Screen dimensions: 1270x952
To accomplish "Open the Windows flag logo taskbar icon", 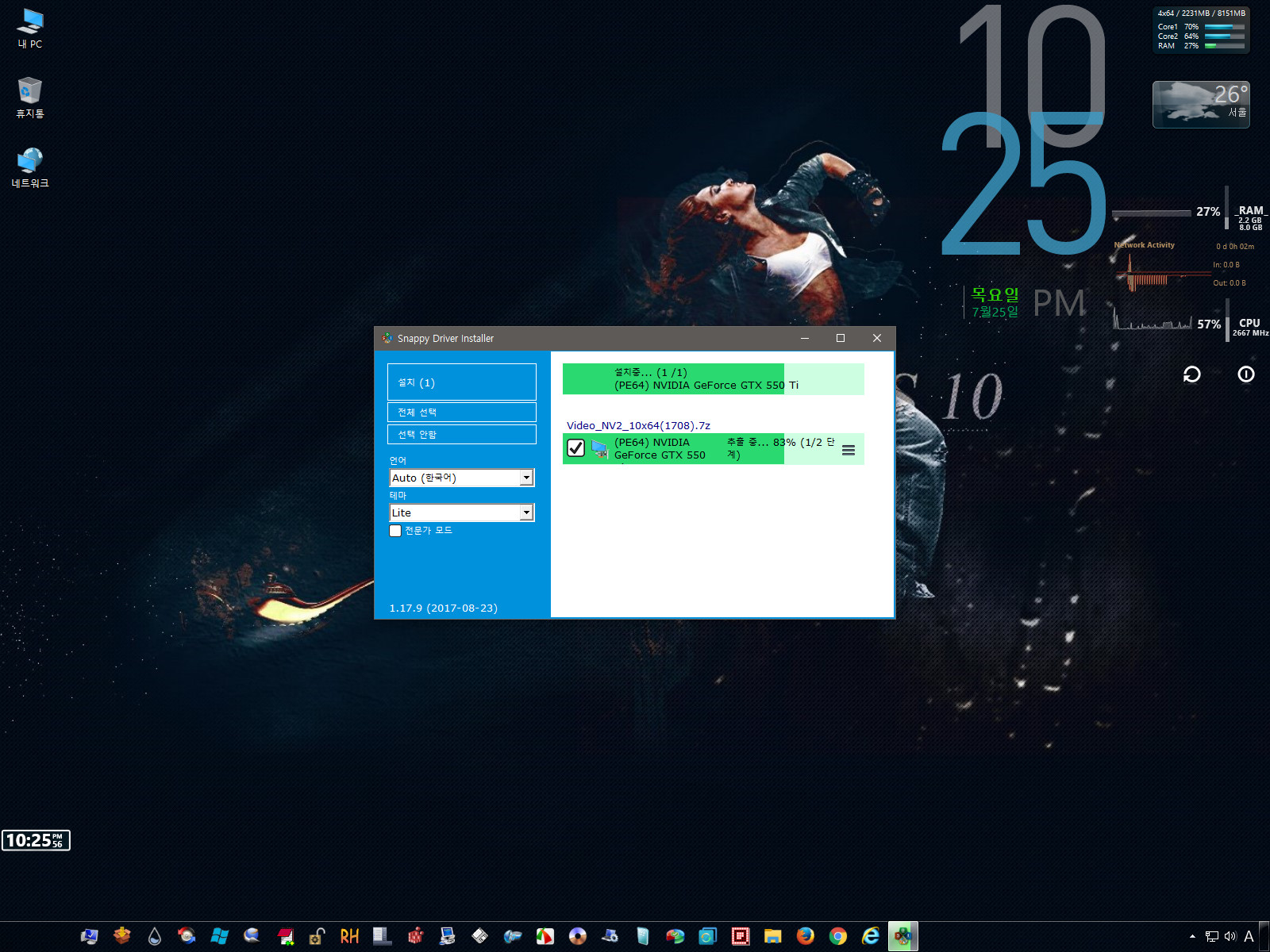I will pos(220,936).
